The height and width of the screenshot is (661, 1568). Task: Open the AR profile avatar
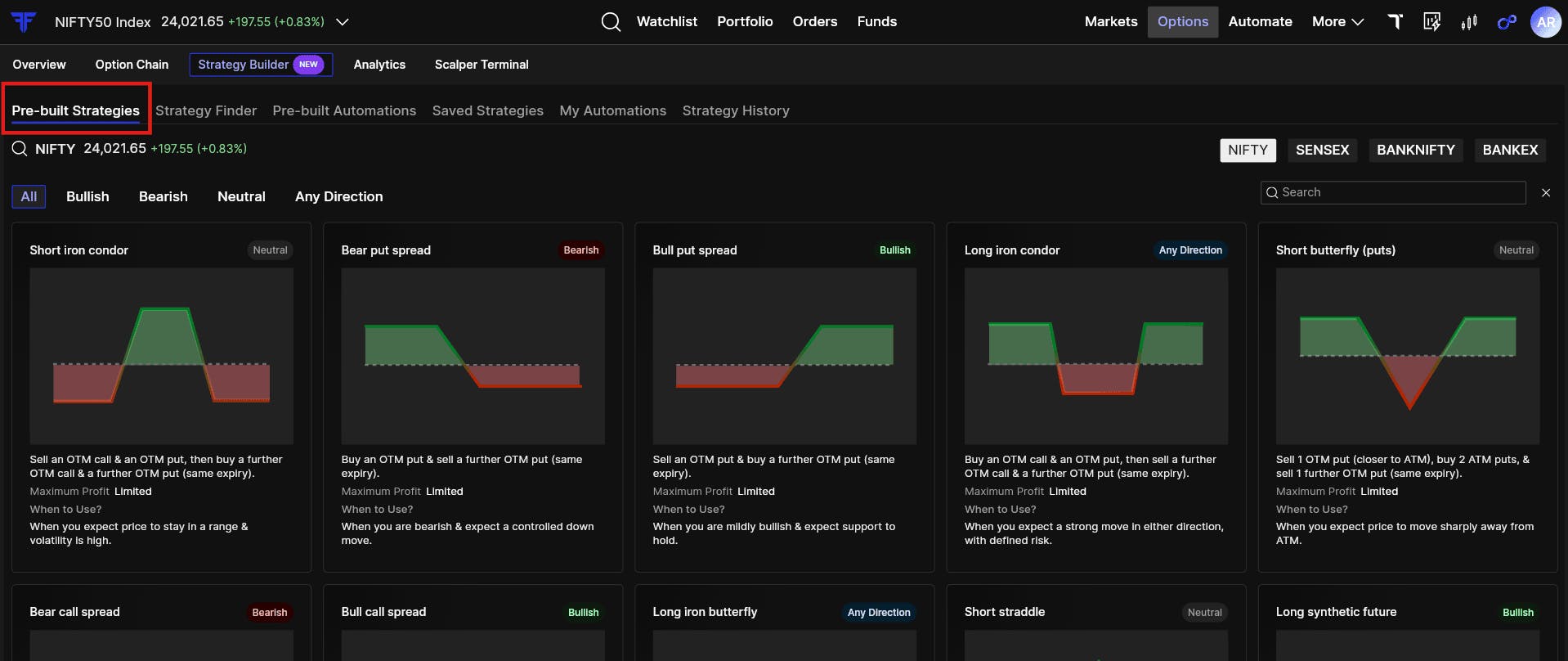tap(1545, 22)
